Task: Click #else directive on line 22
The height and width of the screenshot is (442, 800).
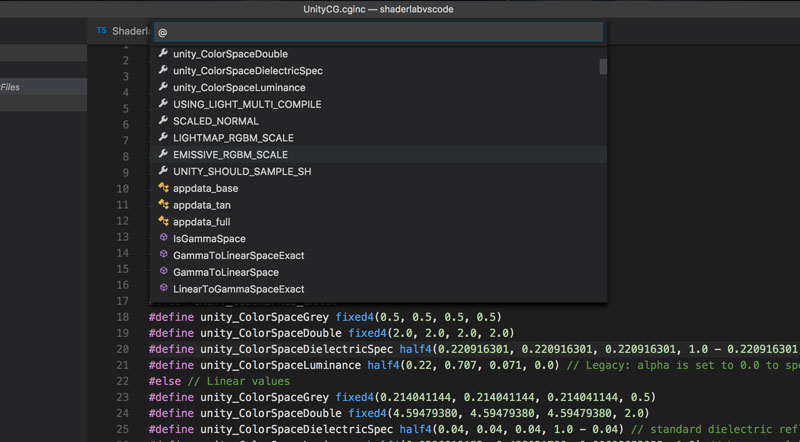Action: [165, 381]
